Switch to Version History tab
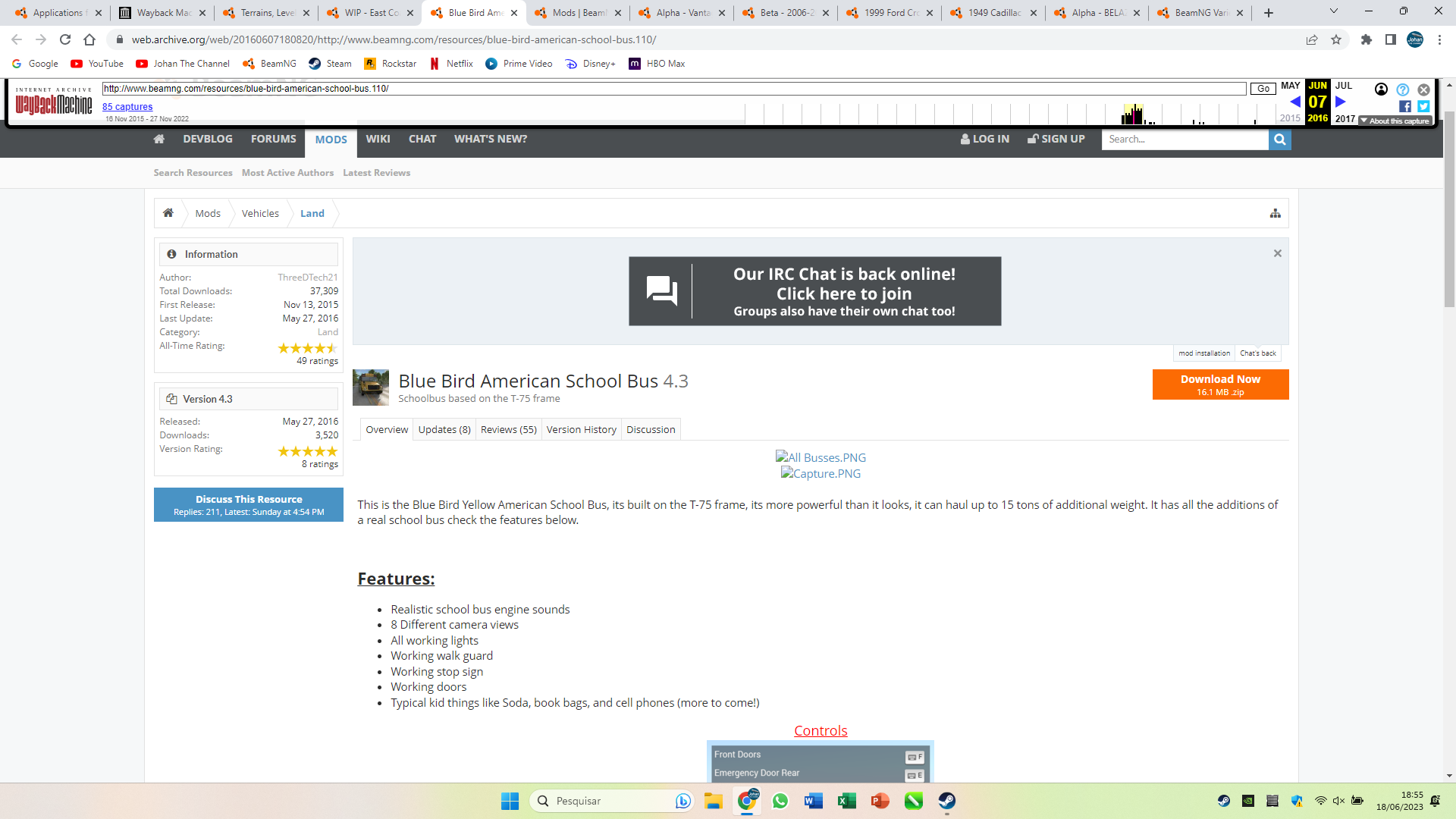 (581, 429)
